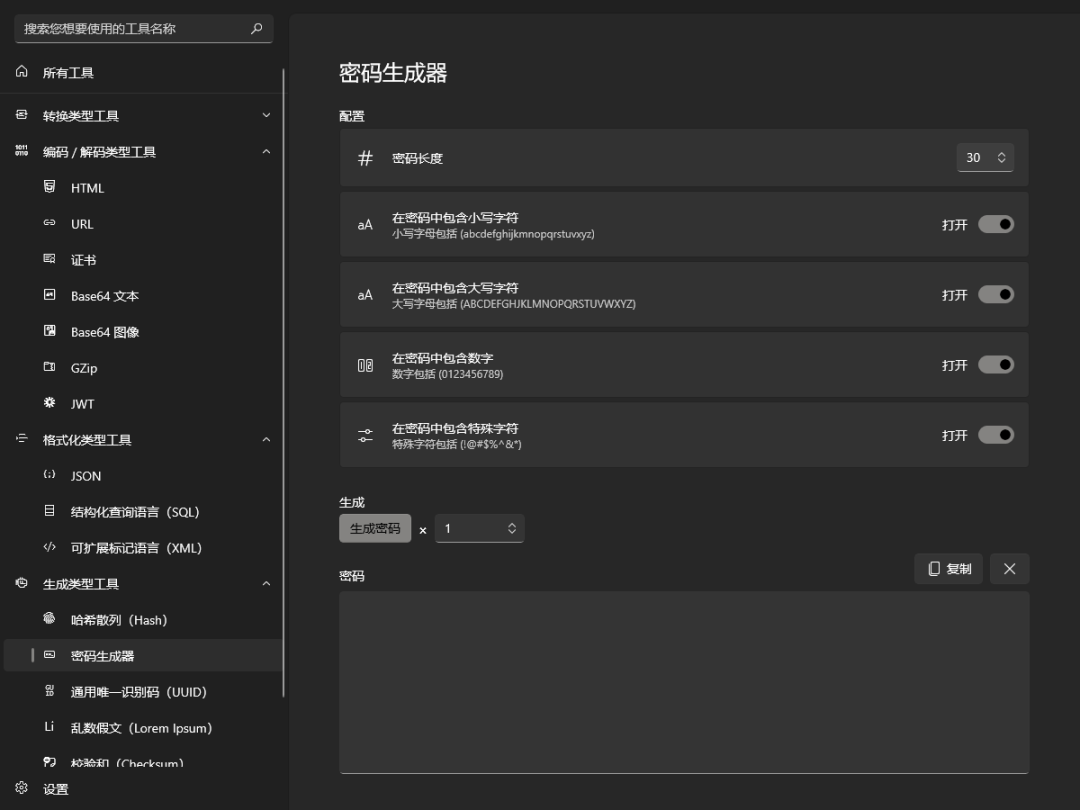Collapse the 编码 / 解码类型工具 group
The width and height of the screenshot is (1080, 810).
pos(266,152)
